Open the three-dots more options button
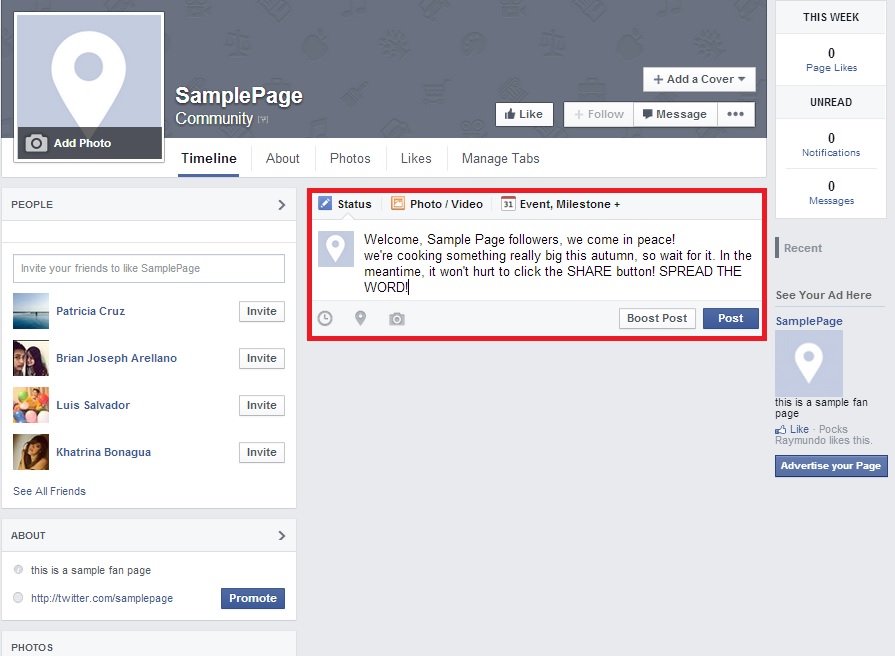895x656 pixels. (x=735, y=114)
